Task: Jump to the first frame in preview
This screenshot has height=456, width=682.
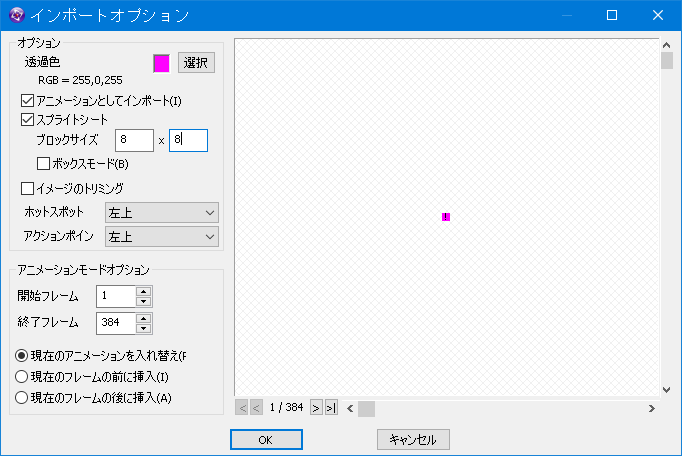Action: 241,408
